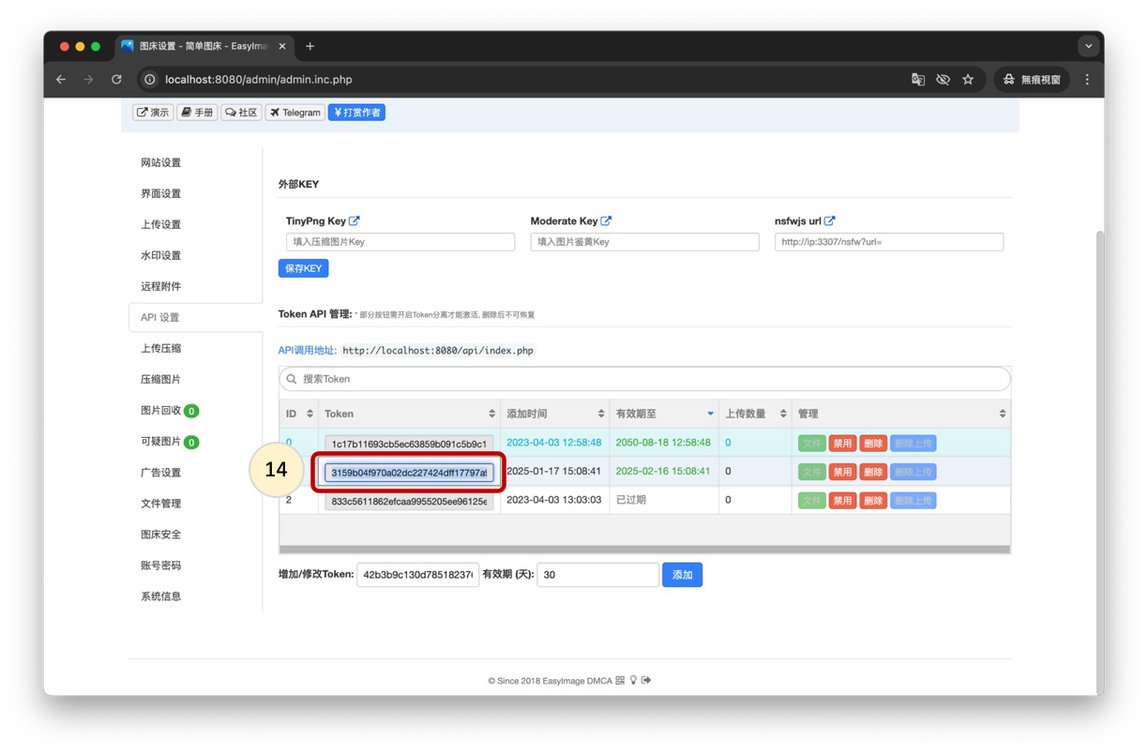Reload the page in the browser toolbar
This screenshot has height=754, width=1148.
(116, 80)
